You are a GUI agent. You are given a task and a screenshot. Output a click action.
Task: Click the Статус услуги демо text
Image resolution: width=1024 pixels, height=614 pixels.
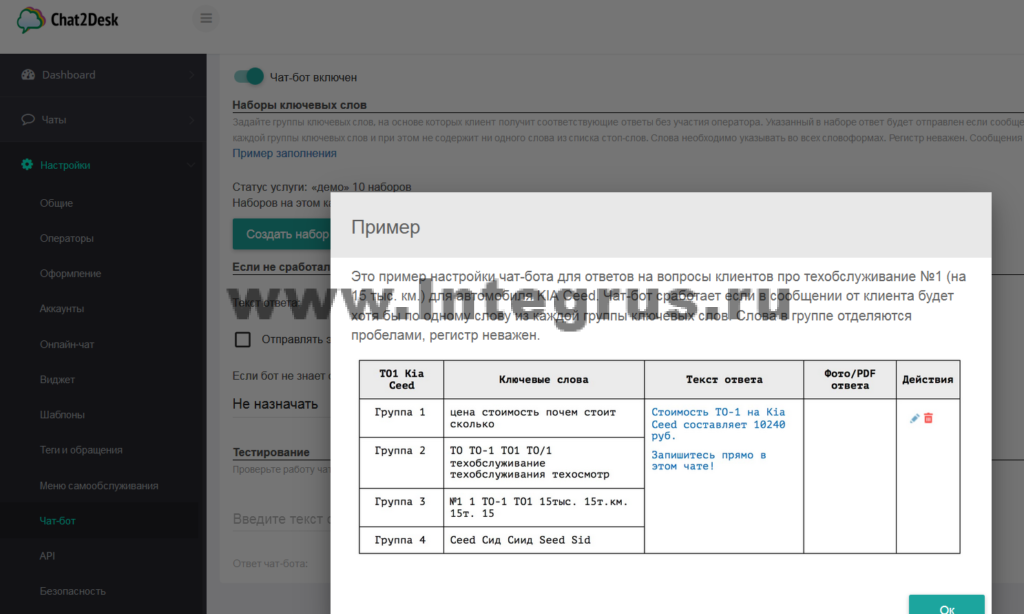pyautogui.click(x=322, y=187)
